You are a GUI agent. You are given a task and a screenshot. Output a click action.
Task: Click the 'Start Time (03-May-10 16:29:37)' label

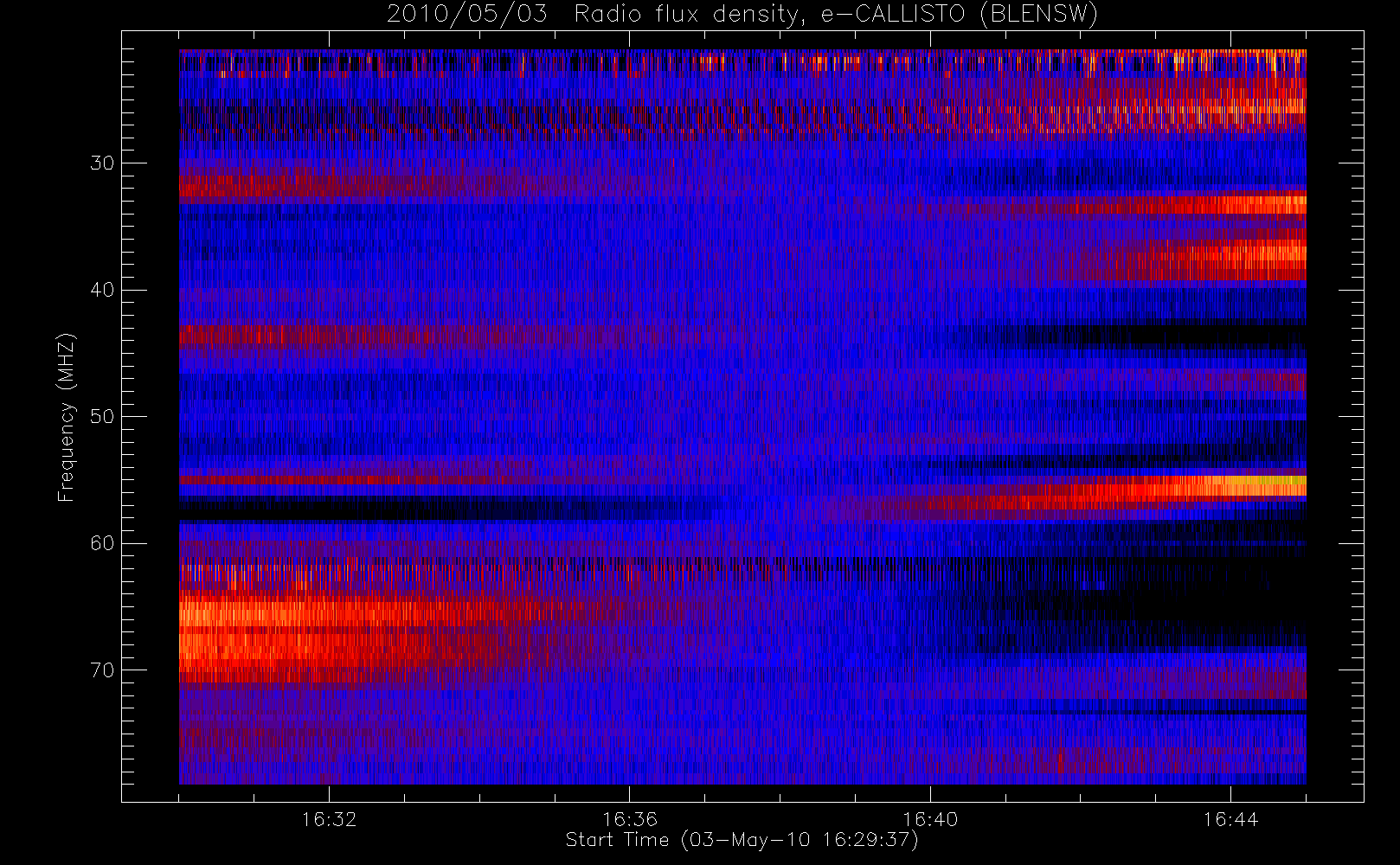click(742, 840)
